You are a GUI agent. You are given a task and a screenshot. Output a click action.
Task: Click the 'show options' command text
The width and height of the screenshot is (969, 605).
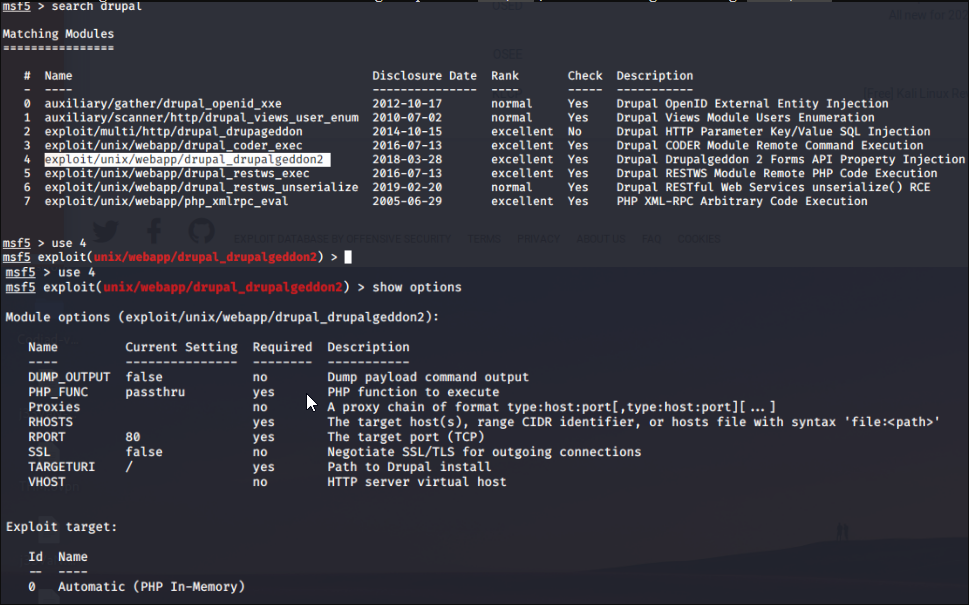pyautogui.click(x=417, y=287)
